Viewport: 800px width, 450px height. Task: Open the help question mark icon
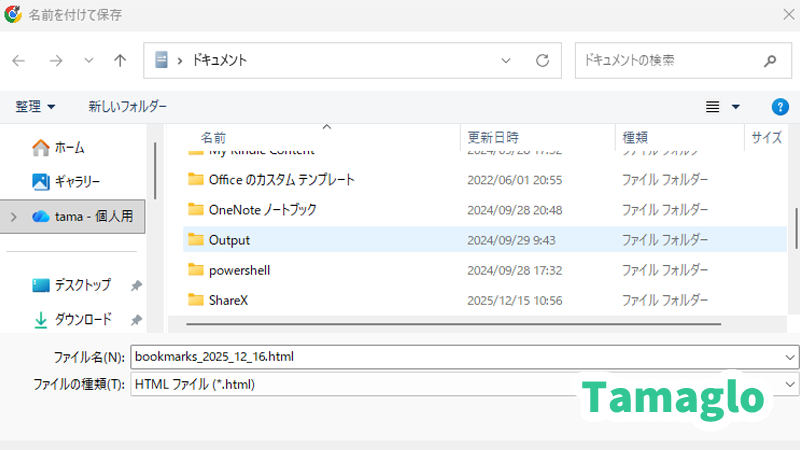tap(780, 106)
